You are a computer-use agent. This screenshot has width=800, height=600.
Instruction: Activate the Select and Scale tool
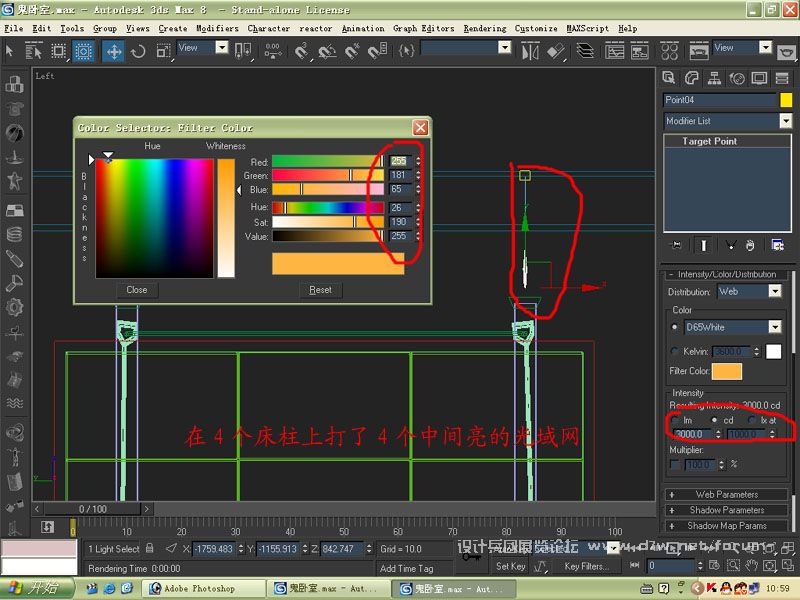[x=163, y=51]
